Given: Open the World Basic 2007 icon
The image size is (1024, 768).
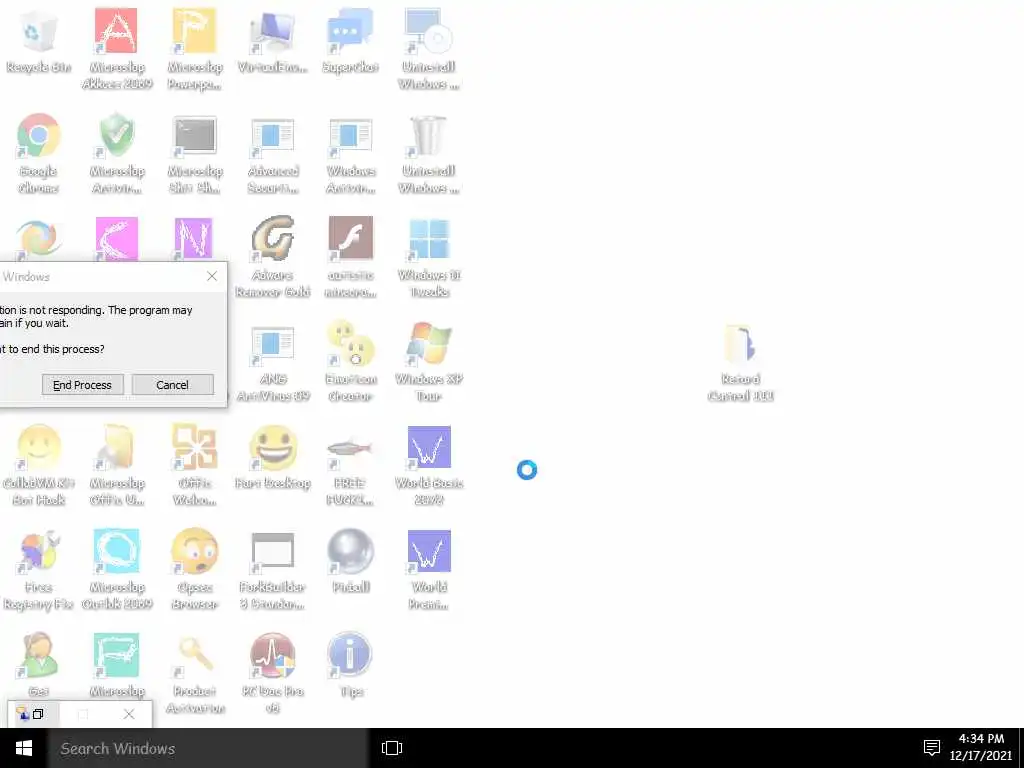Looking at the screenshot, I should pyautogui.click(x=428, y=465).
